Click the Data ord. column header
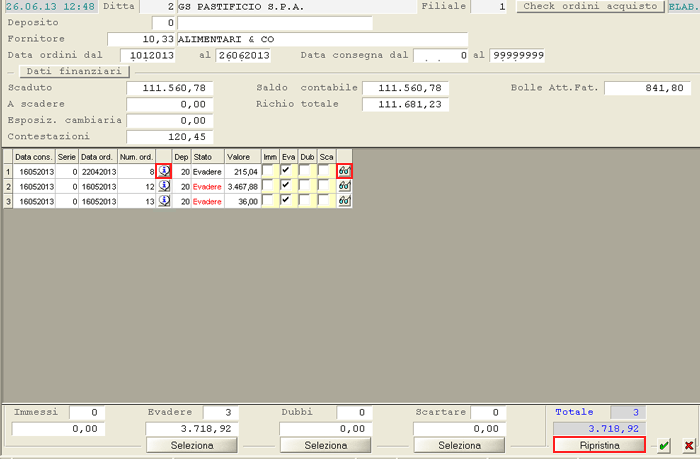700x459 pixels. tap(98, 157)
